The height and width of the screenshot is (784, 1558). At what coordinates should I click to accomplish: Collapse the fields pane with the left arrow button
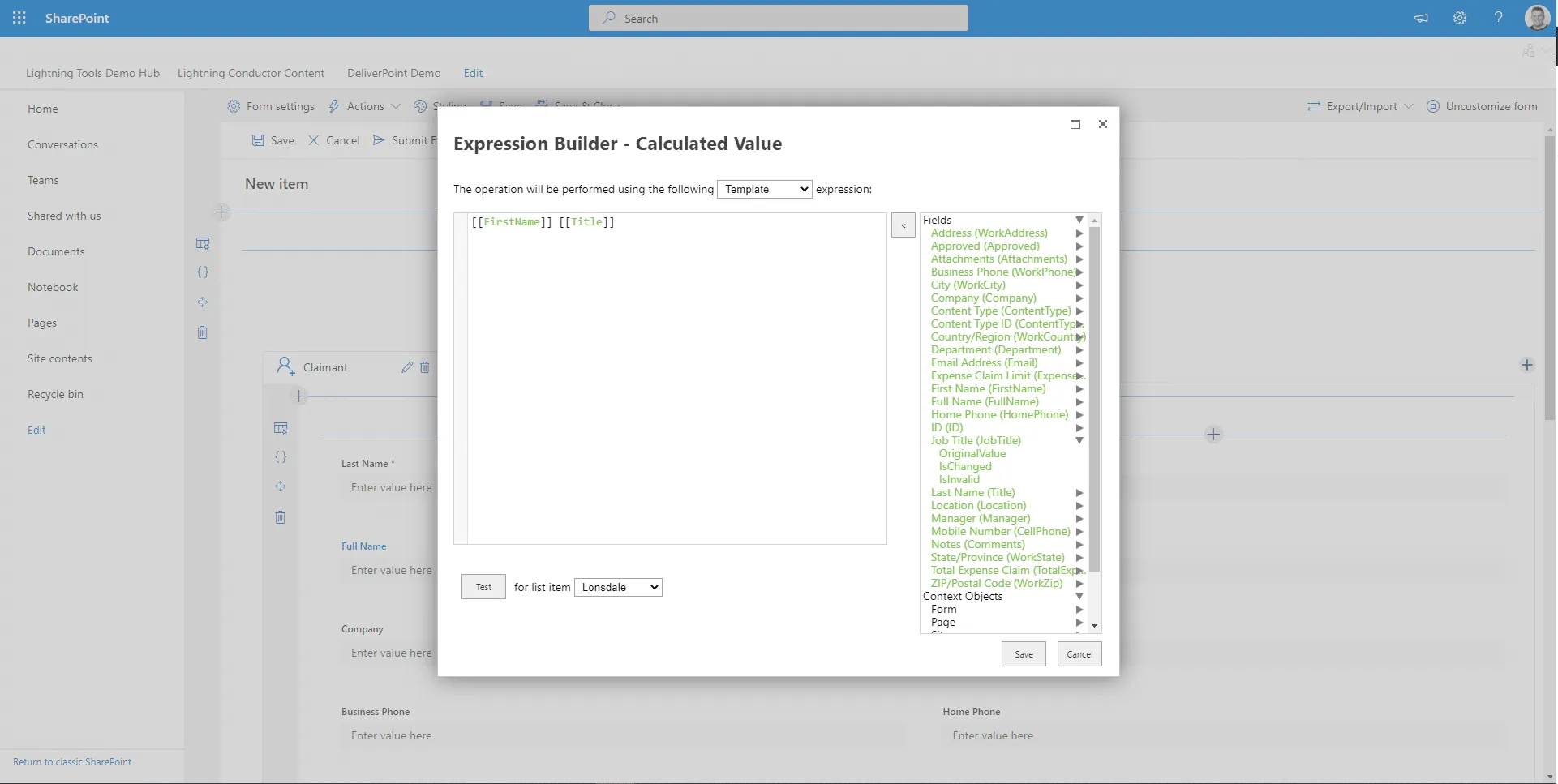[x=903, y=225]
